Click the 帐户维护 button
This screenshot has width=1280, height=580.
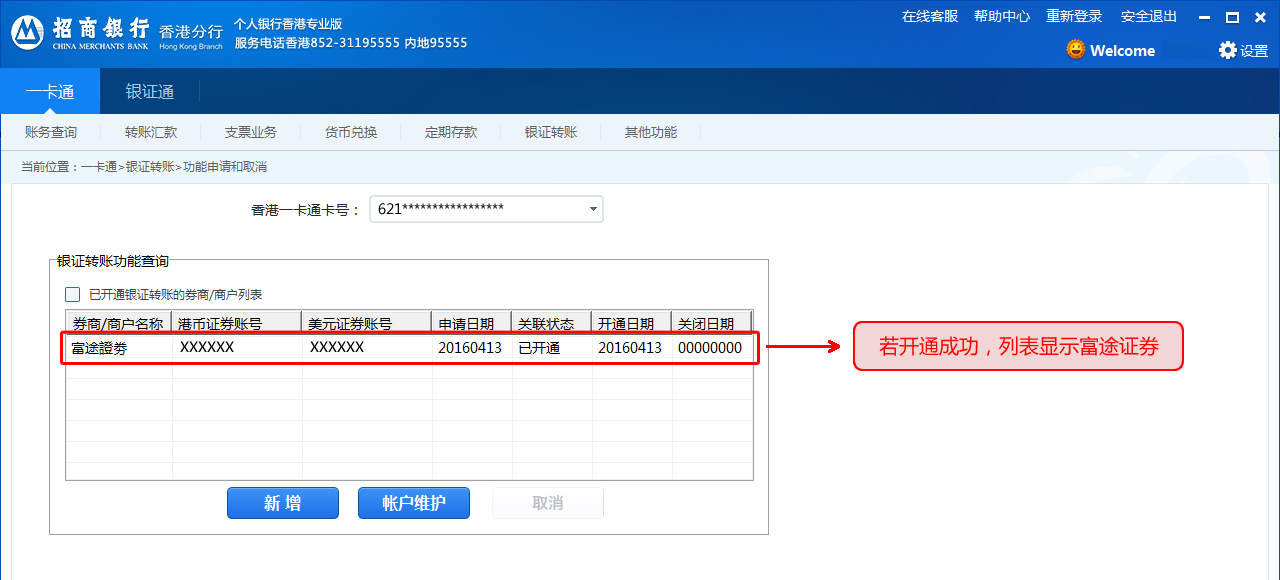coord(414,503)
